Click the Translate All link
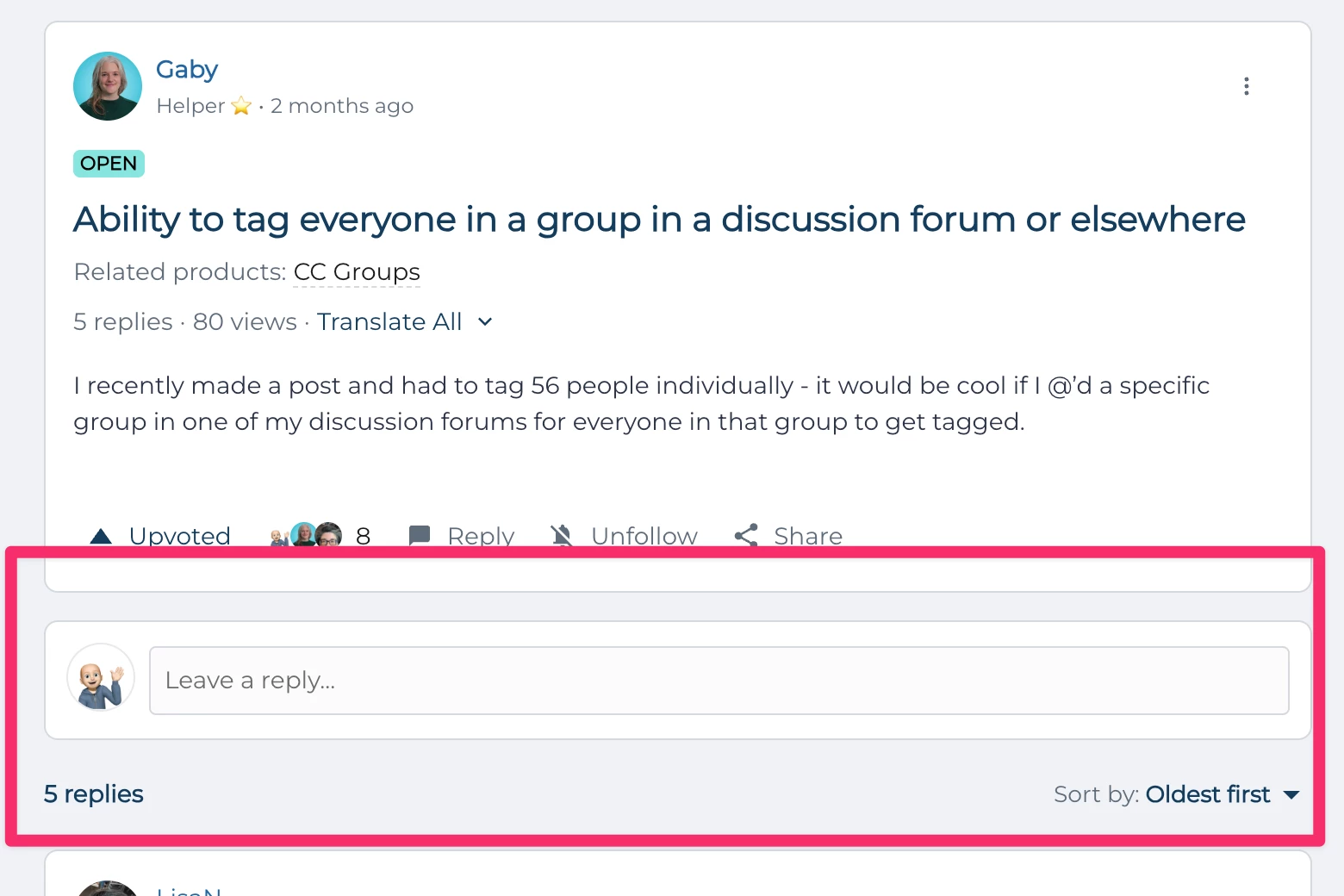 pyautogui.click(x=389, y=322)
